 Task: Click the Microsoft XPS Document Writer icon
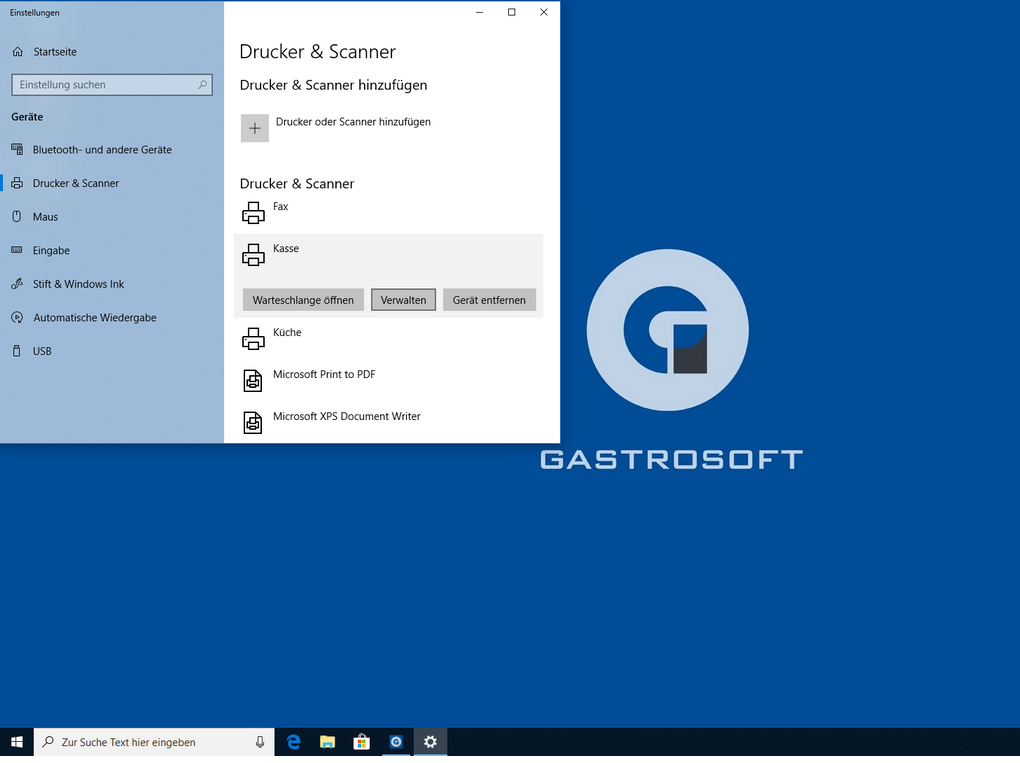tap(253, 423)
